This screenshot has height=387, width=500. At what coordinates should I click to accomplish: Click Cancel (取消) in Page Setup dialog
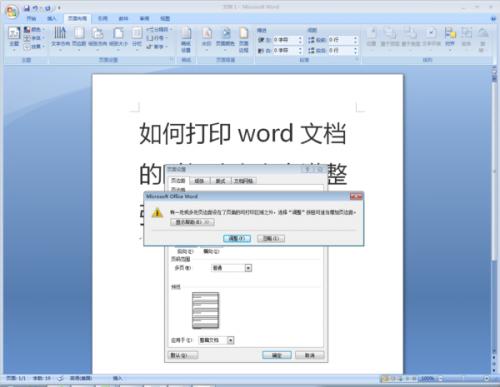(309, 355)
